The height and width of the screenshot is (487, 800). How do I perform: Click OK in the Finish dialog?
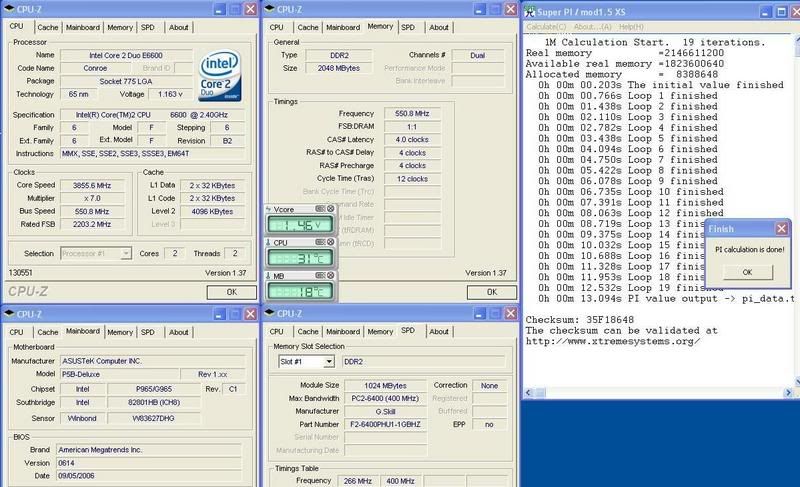[x=747, y=272]
